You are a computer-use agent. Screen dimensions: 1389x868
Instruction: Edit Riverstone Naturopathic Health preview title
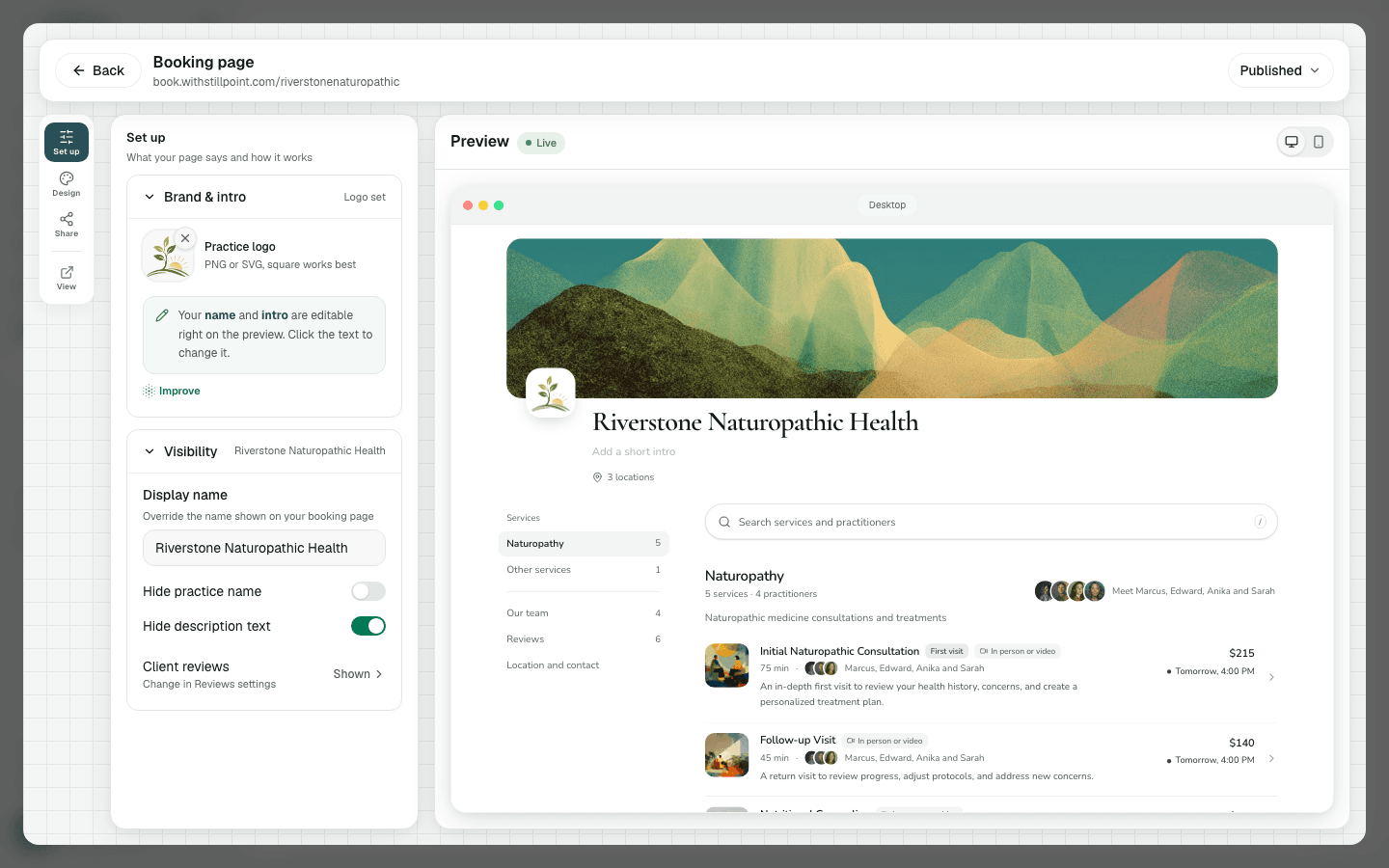[755, 421]
